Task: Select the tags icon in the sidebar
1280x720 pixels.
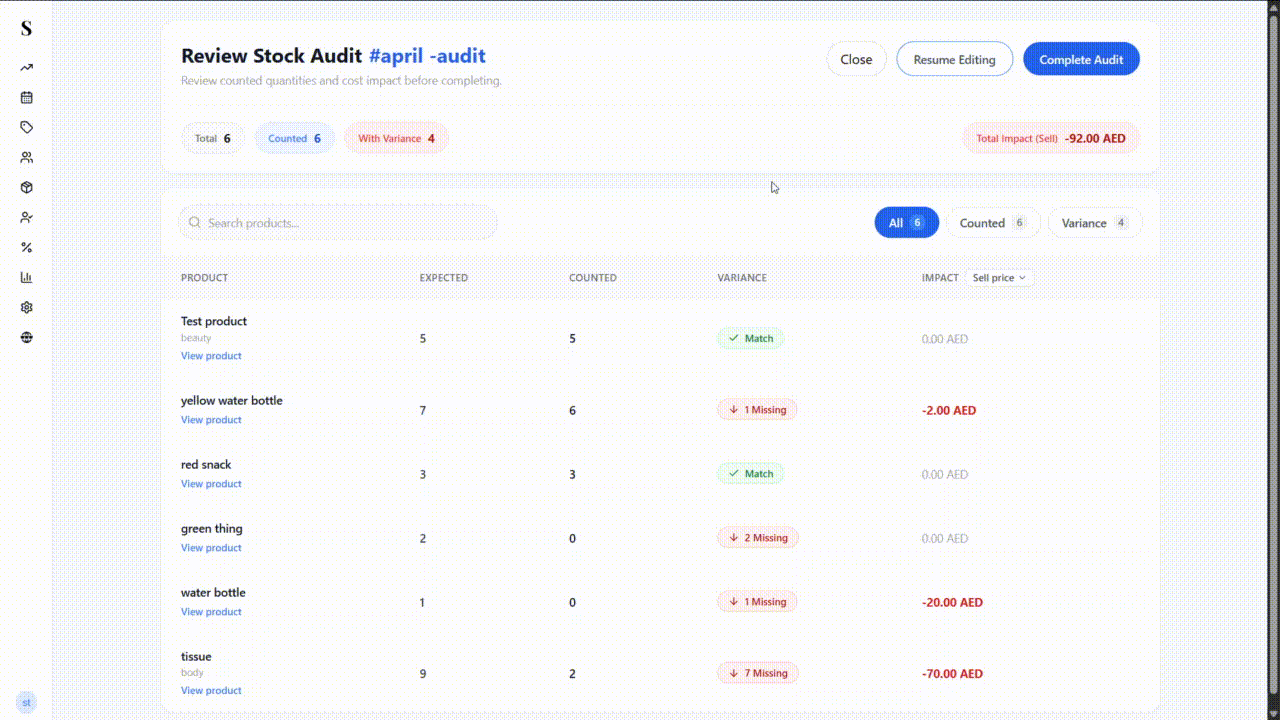Action: click(25, 127)
